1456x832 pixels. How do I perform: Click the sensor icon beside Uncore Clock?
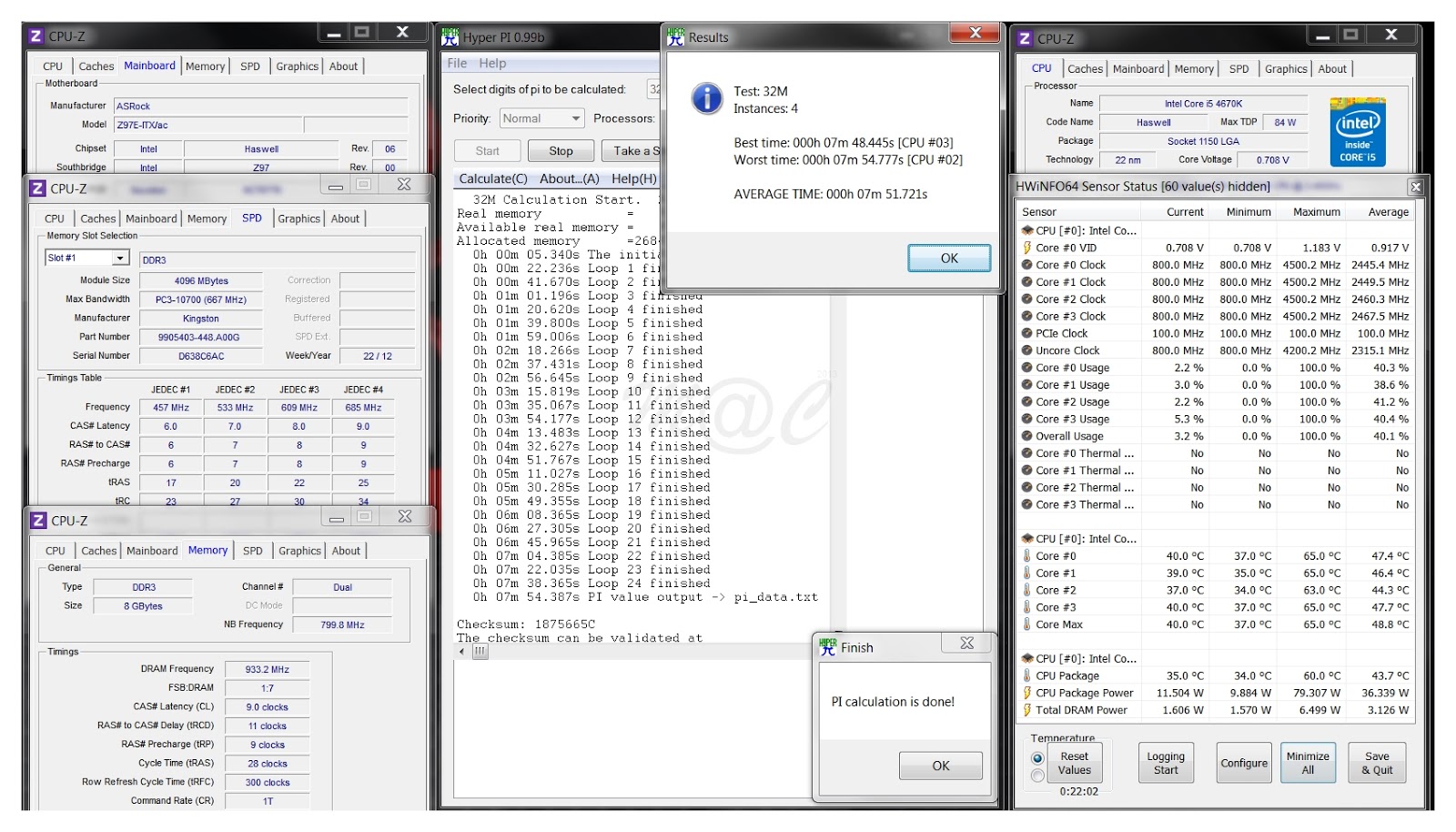tap(1027, 350)
